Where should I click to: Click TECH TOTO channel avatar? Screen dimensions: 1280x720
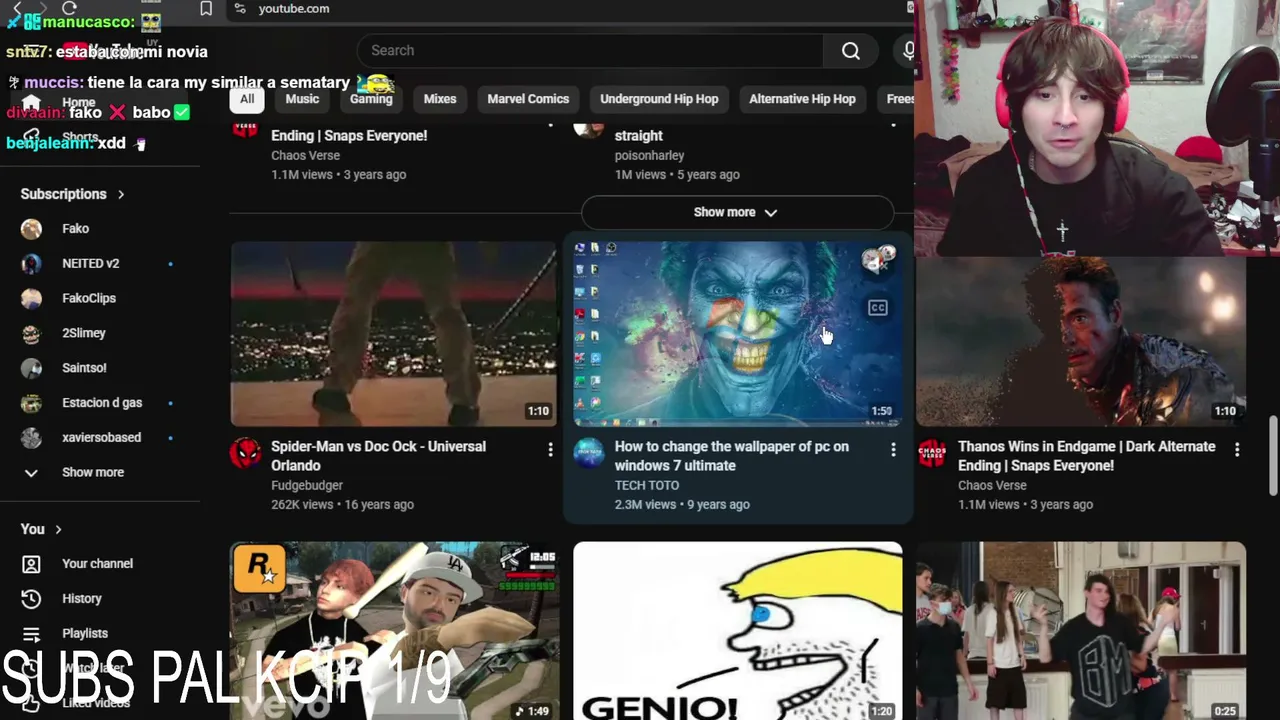pos(588,453)
